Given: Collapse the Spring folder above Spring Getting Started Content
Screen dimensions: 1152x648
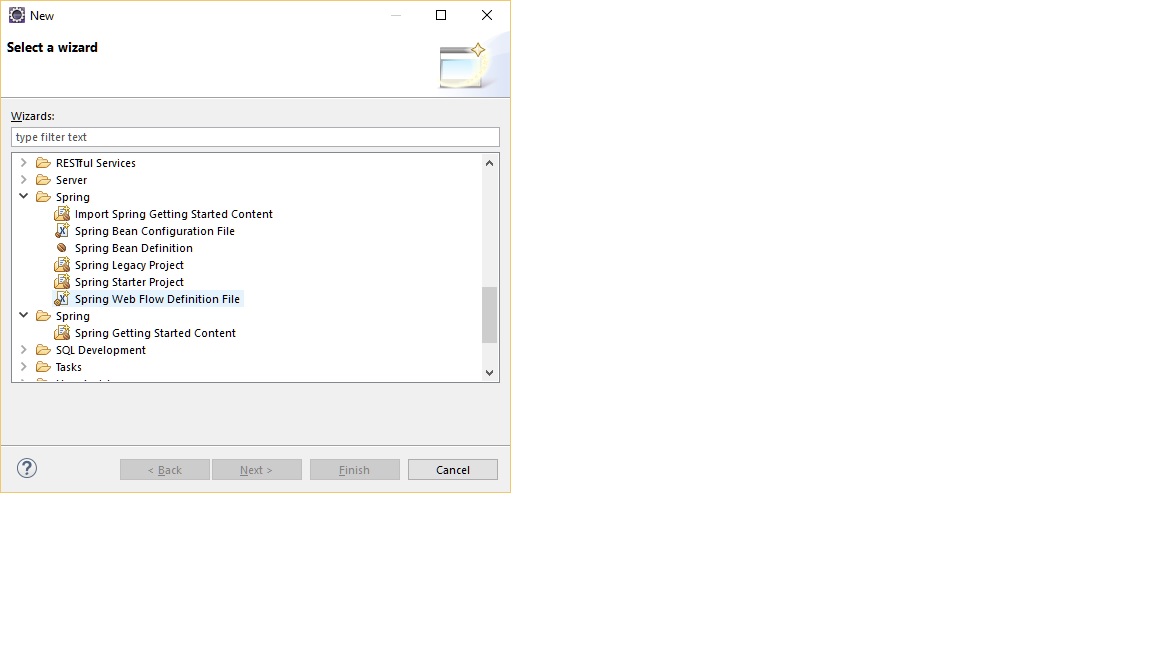Looking at the screenshot, I should 24,315.
